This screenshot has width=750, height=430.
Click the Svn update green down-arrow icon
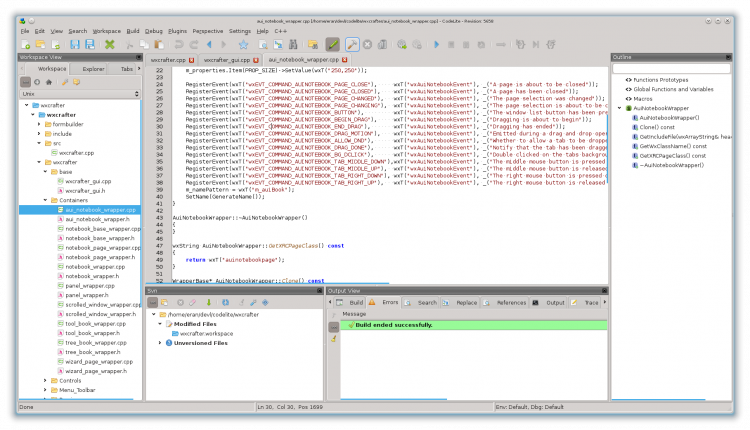[x=209, y=302]
